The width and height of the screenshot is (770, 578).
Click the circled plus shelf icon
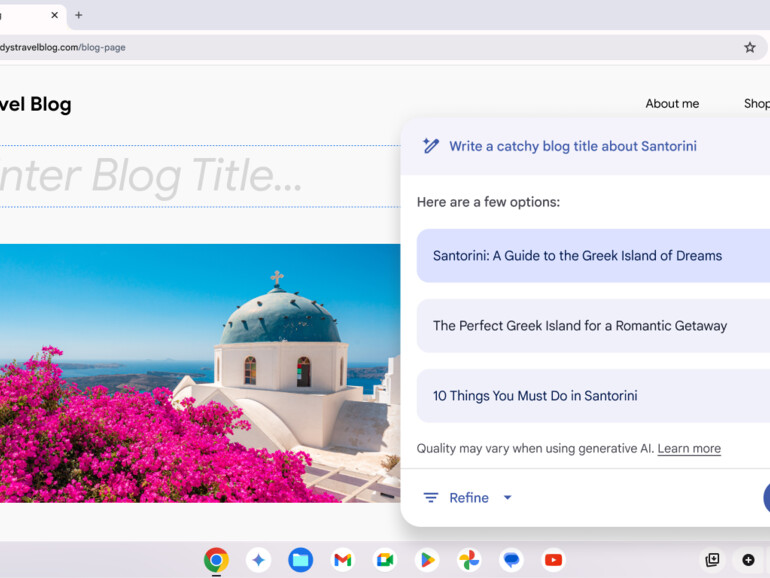pos(748,560)
